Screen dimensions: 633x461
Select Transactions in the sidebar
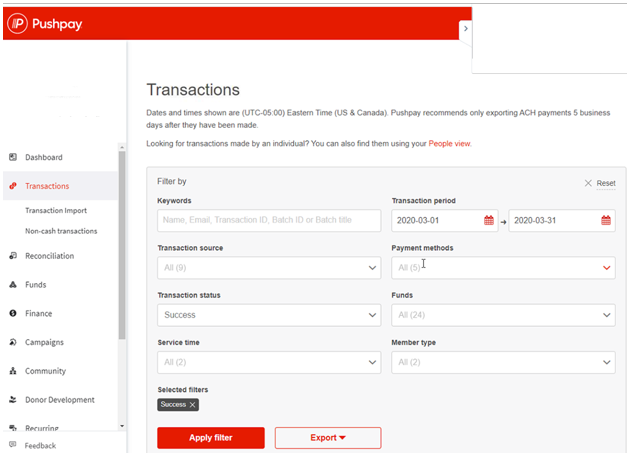click(47, 186)
